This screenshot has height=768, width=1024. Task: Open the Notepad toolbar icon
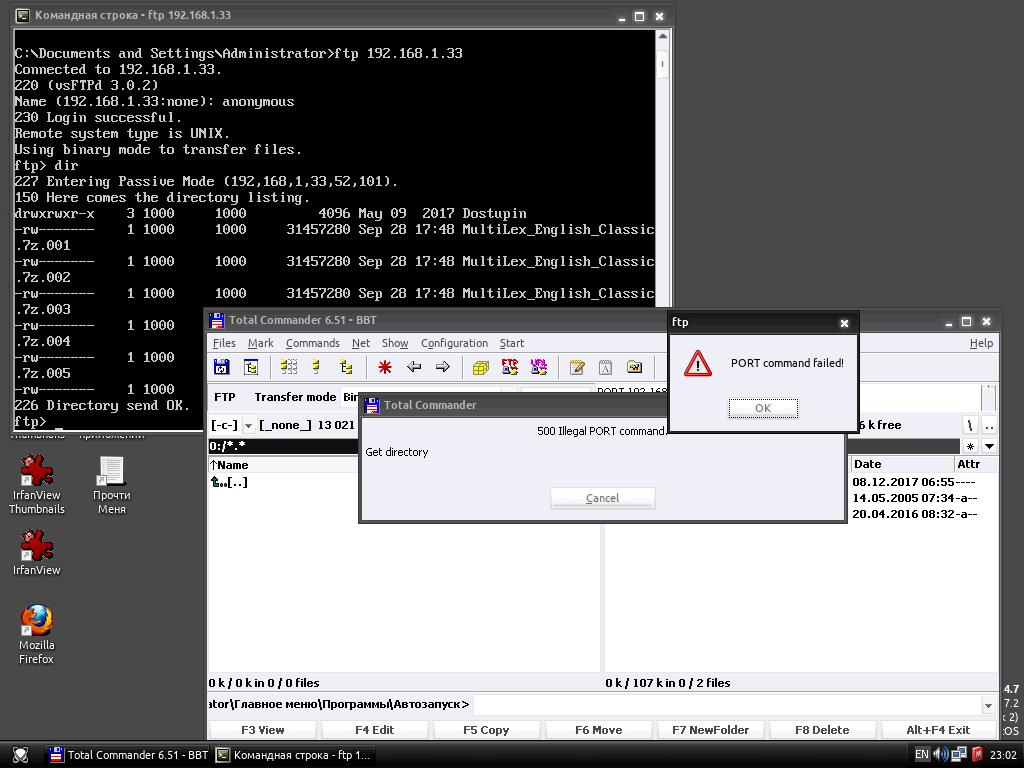point(577,368)
